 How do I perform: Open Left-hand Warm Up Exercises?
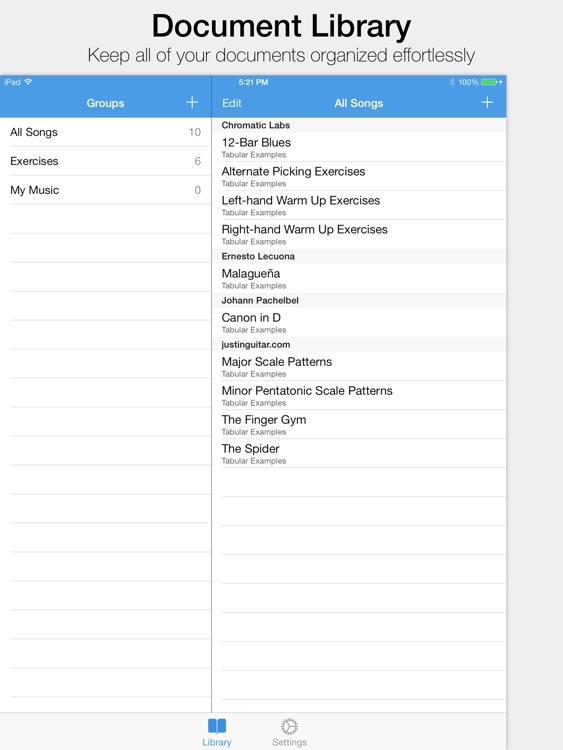tap(359, 205)
